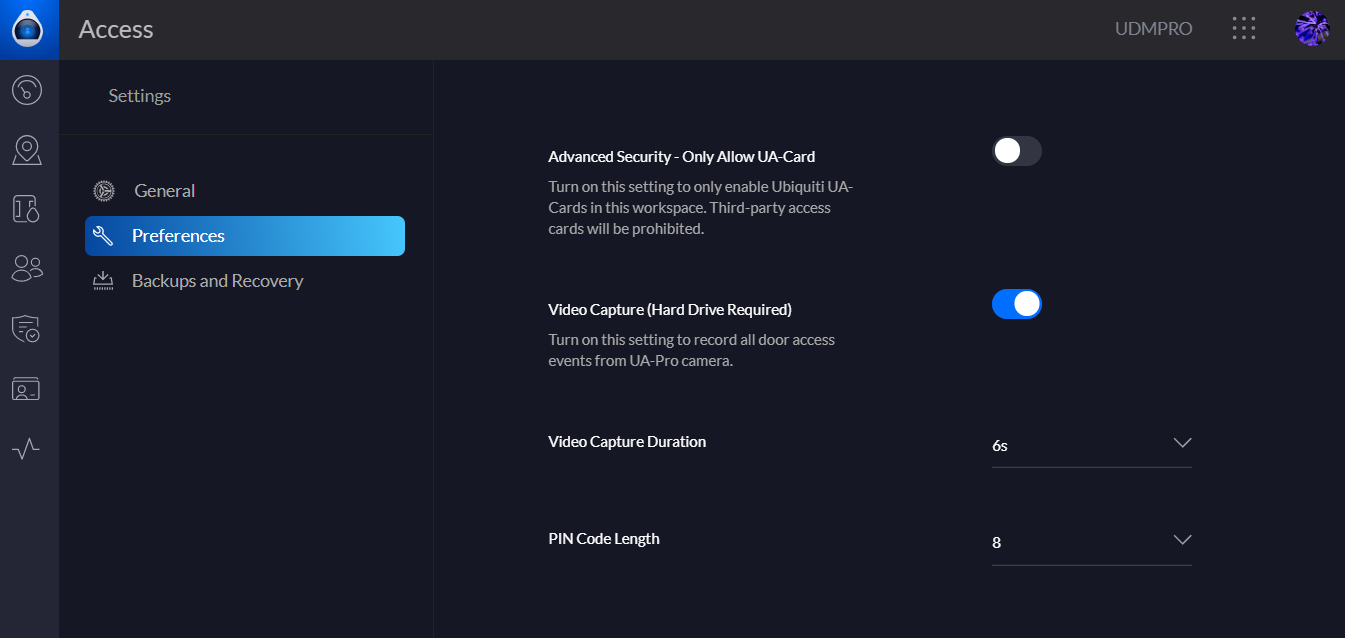This screenshot has width=1345, height=638.
Task: Open the map location pin sidebar icon
Action: point(27,150)
